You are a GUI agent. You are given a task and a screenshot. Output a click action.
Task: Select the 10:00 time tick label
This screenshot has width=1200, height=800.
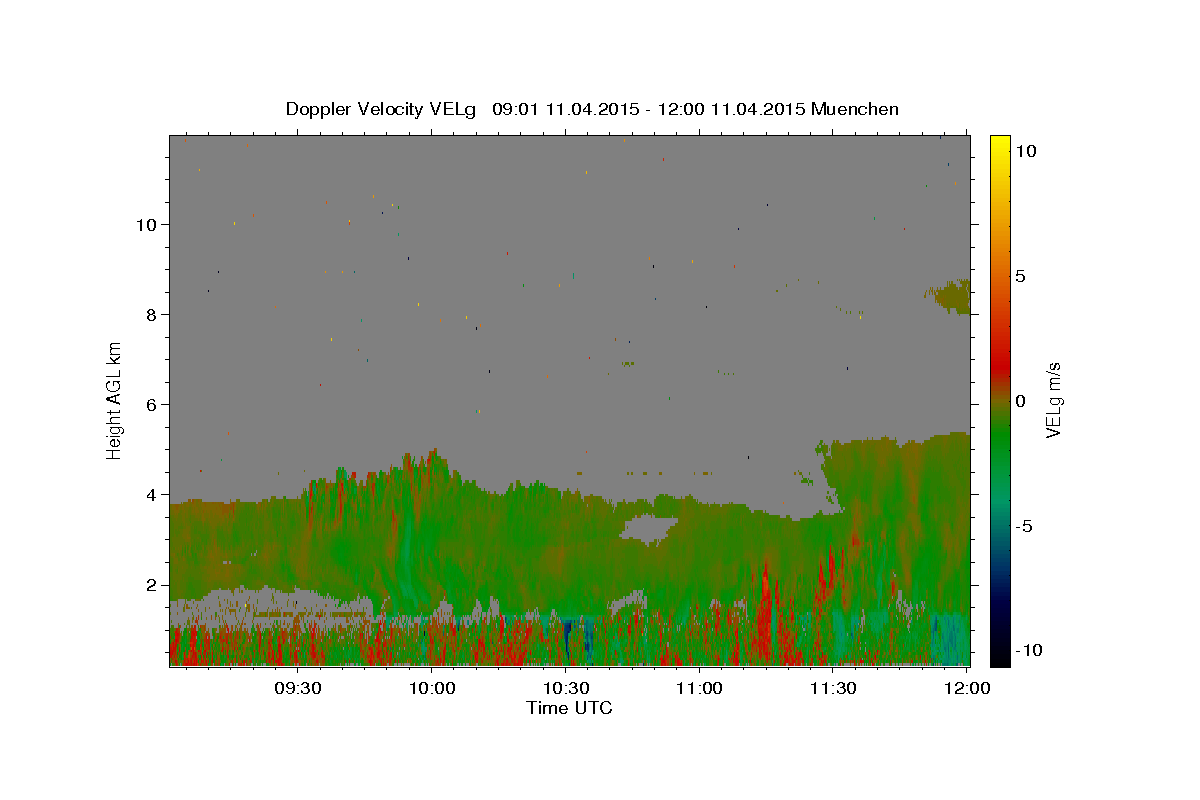432,689
